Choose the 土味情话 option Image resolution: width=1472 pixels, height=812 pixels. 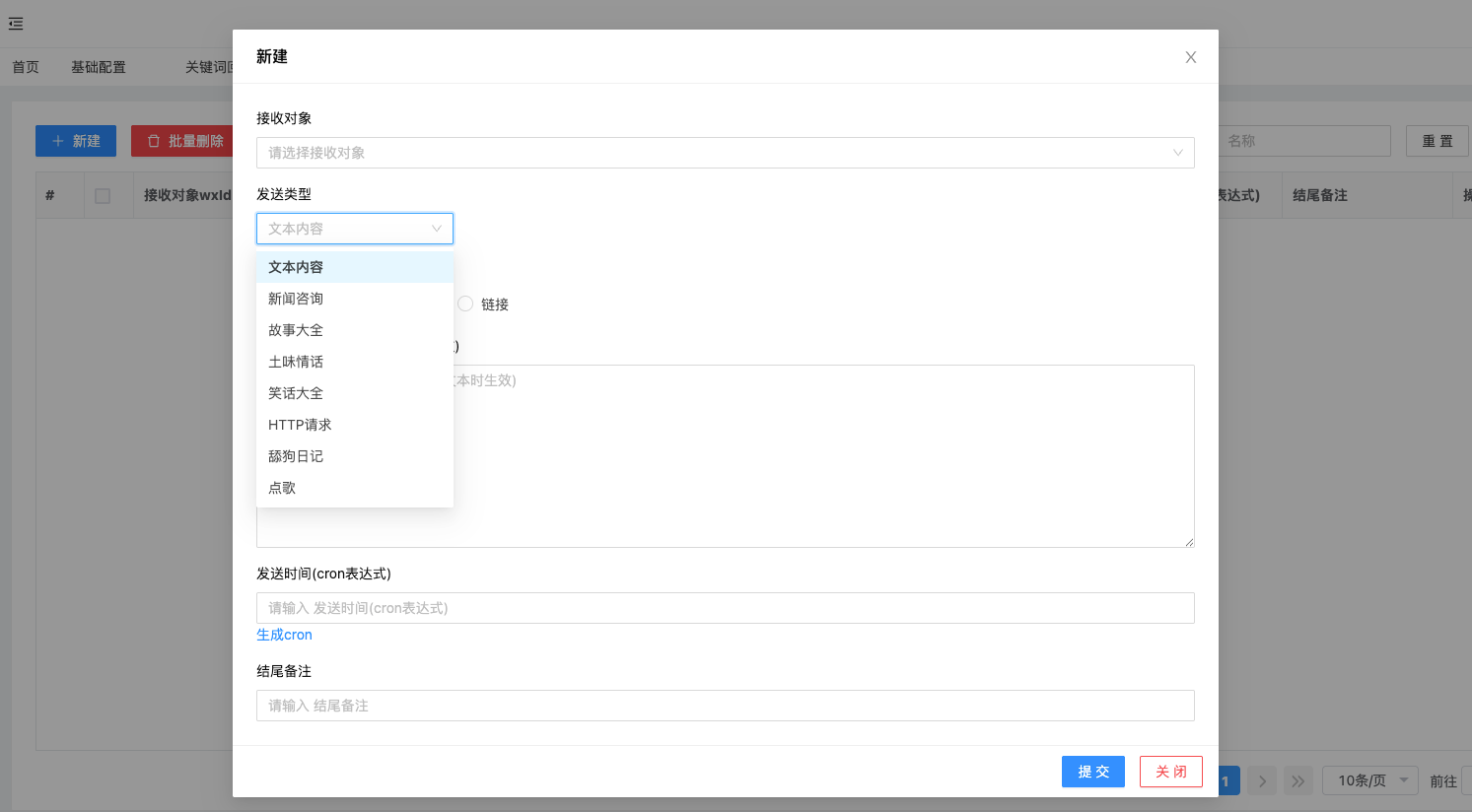click(x=296, y=362)
